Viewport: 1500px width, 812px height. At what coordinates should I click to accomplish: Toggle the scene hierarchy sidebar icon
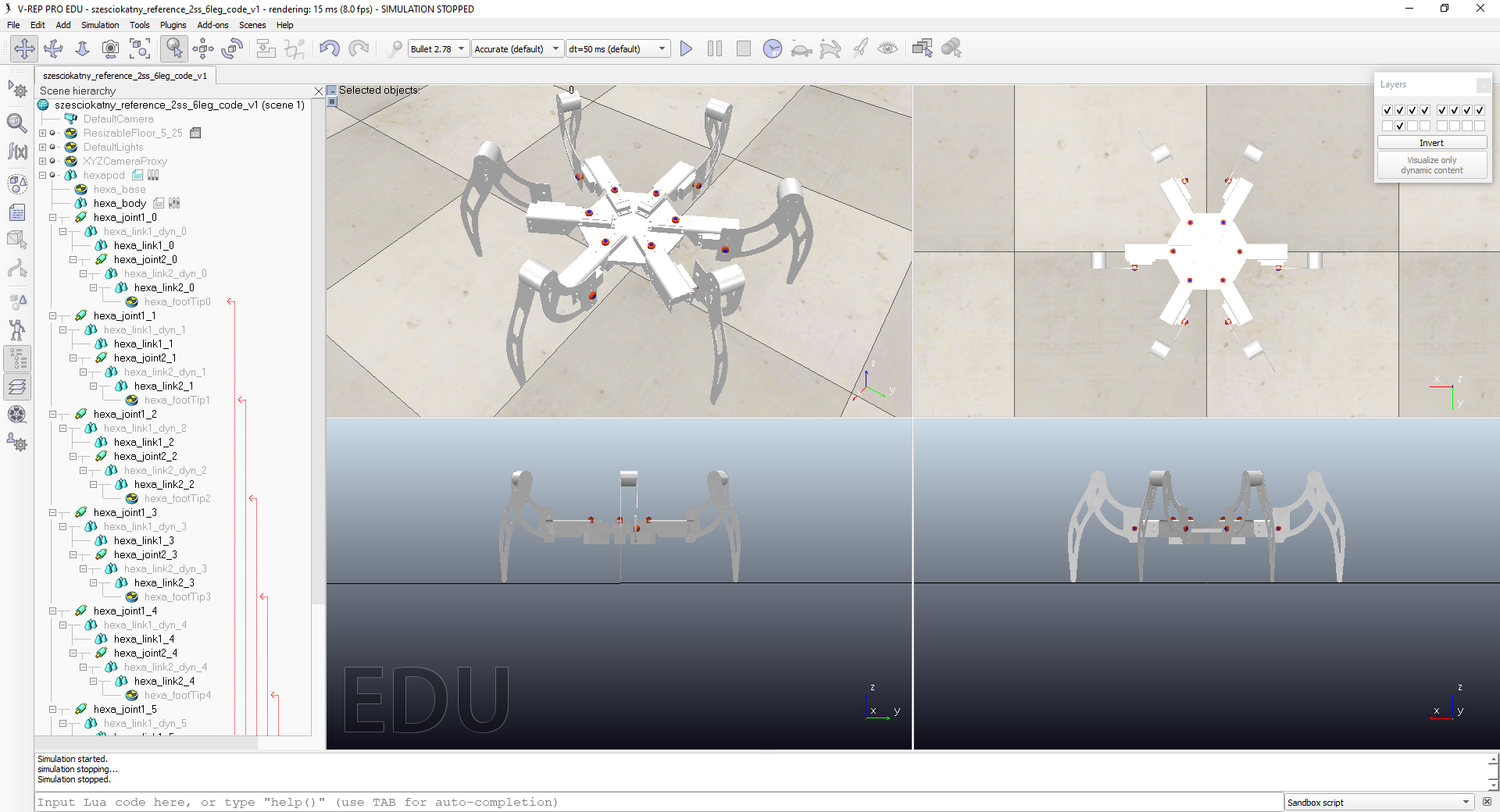point(17,359)
